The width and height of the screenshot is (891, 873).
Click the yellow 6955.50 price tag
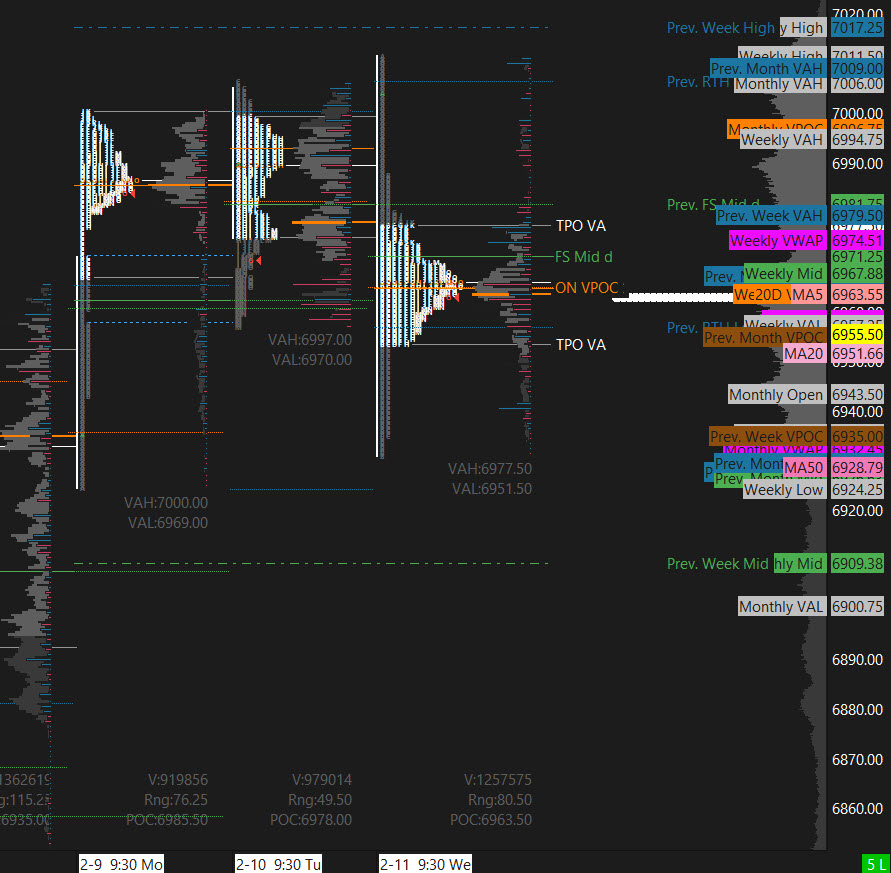point(858,335)
